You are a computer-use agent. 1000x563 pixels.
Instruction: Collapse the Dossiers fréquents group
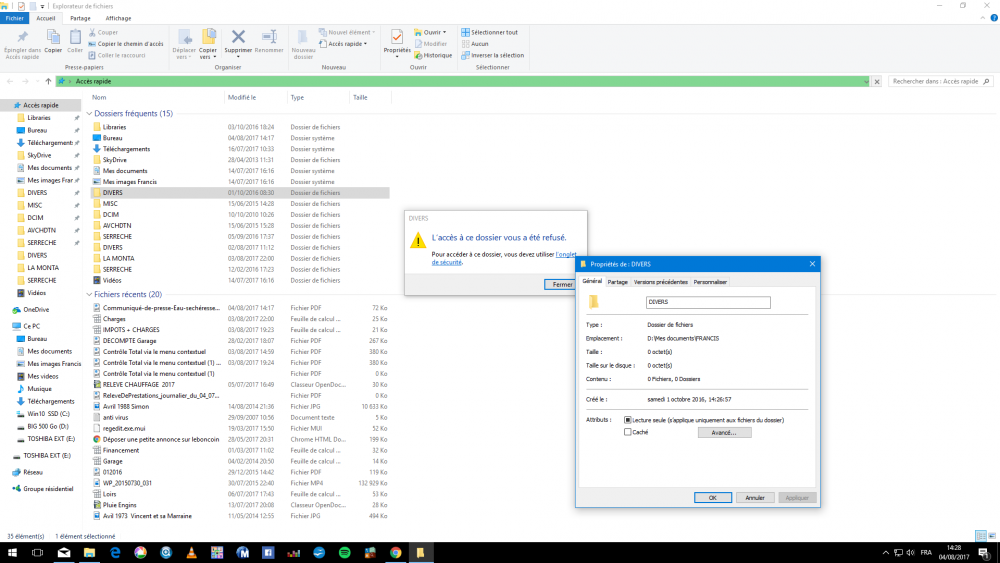coord(89,113)
